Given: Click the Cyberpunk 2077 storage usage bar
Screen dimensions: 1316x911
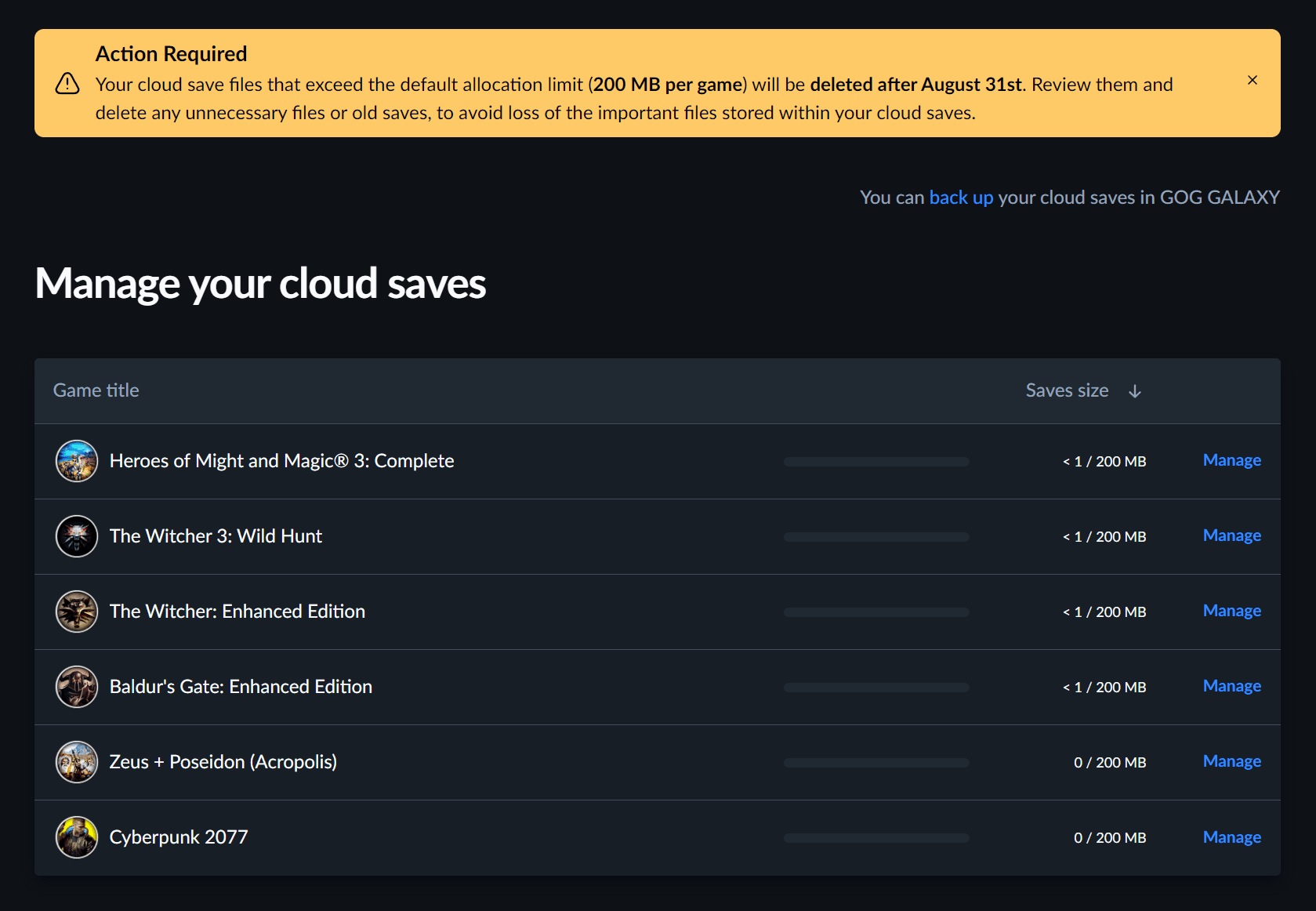Looking at the screenshot, I should [876, 838].
